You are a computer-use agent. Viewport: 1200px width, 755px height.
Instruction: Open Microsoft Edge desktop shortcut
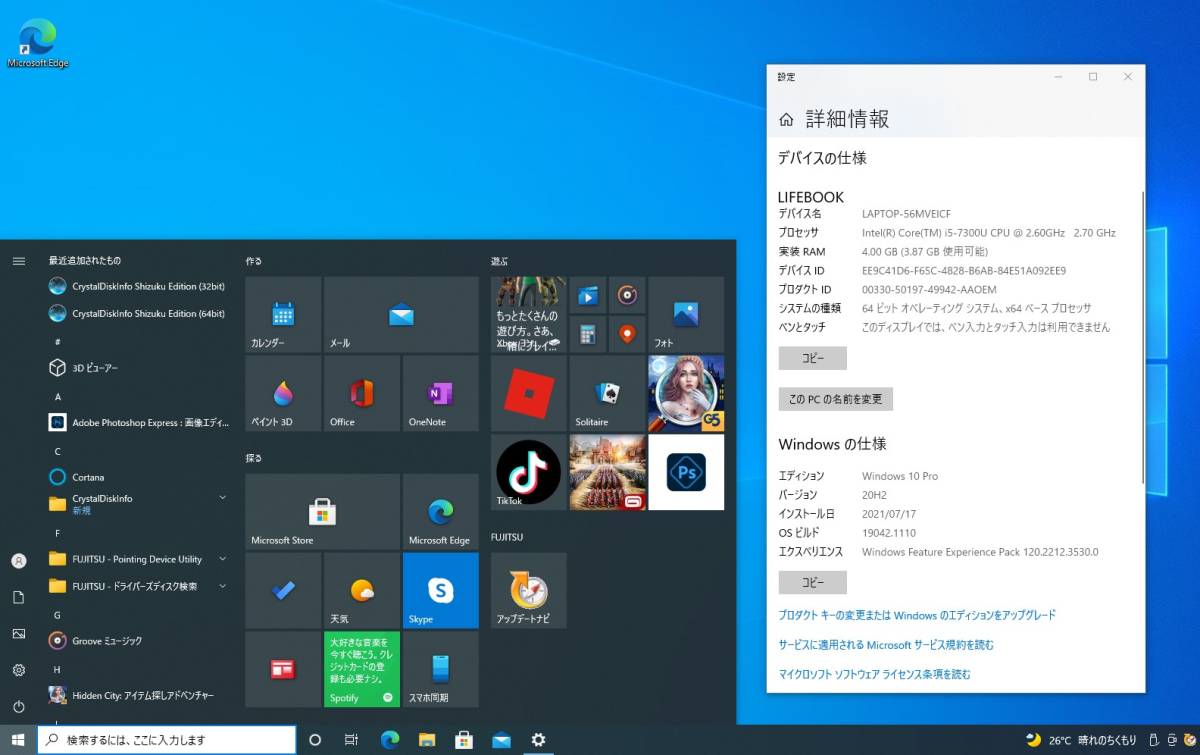[38, 43]
